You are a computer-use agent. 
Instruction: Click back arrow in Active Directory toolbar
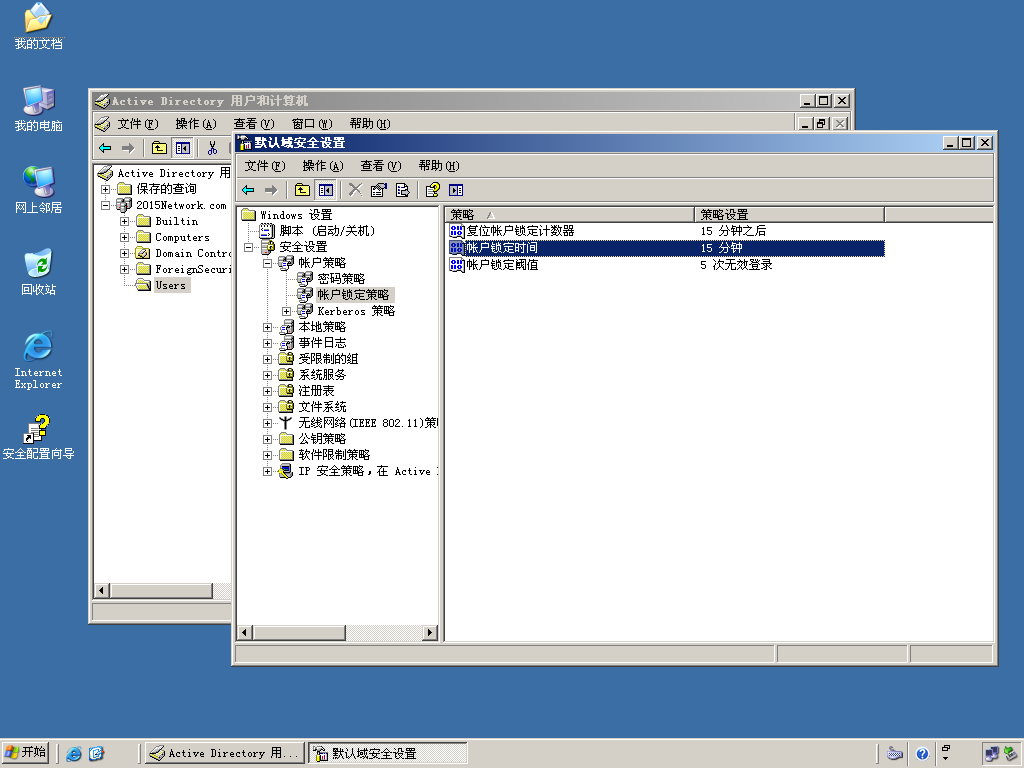(x=105, y=148)
